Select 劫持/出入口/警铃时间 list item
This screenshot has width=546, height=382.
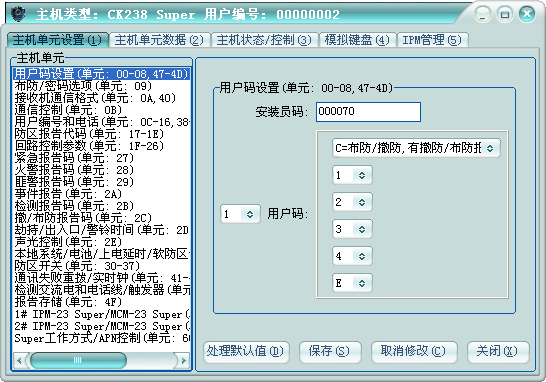coord(101,230)
